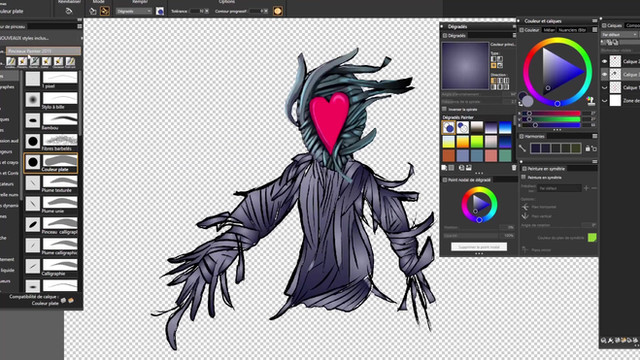Viewport: 640px width, 360px height.
Task: Delete gradient using trash icon in Dégradés panel
Action: point(514,168)
